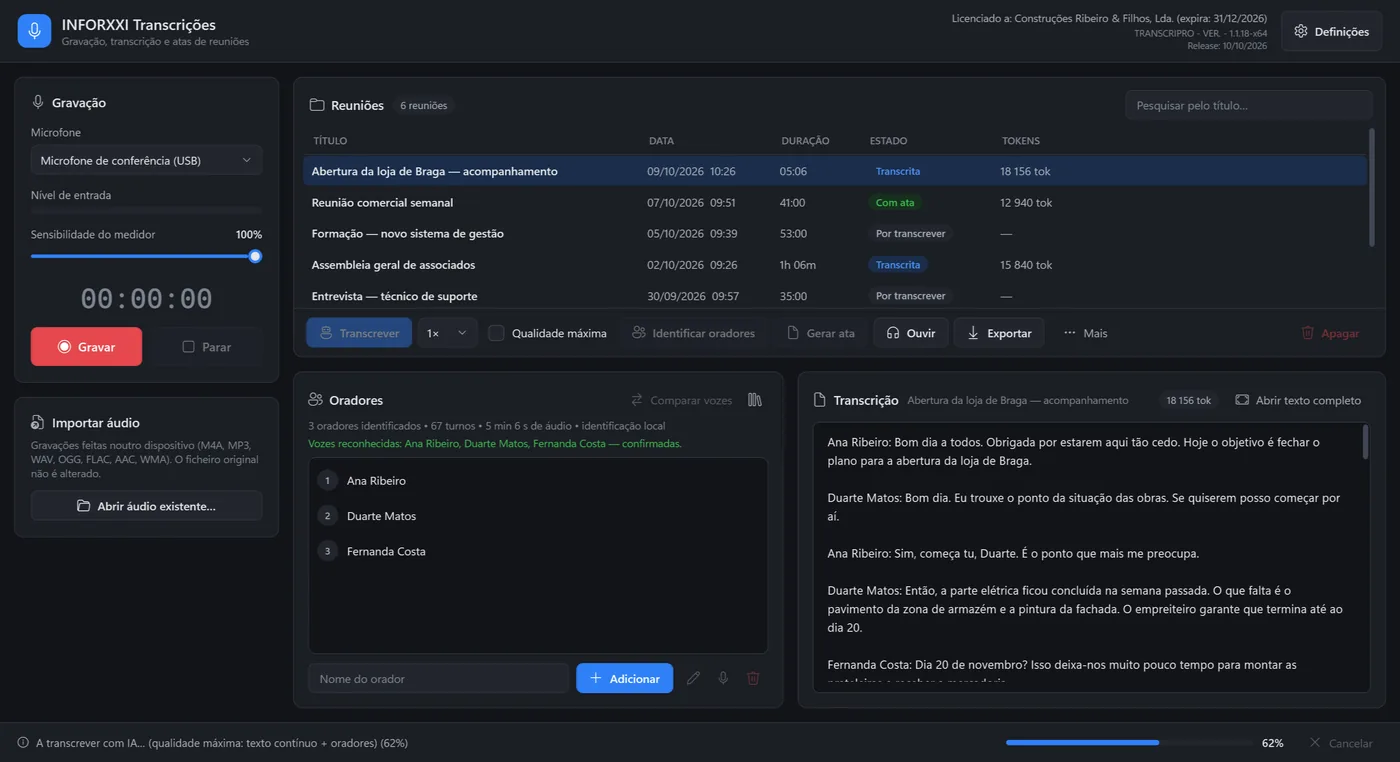Open the Microfone de conferência (USB) dropdown
This screenshot has width=1400, height=762.
[x=146, y=160]
